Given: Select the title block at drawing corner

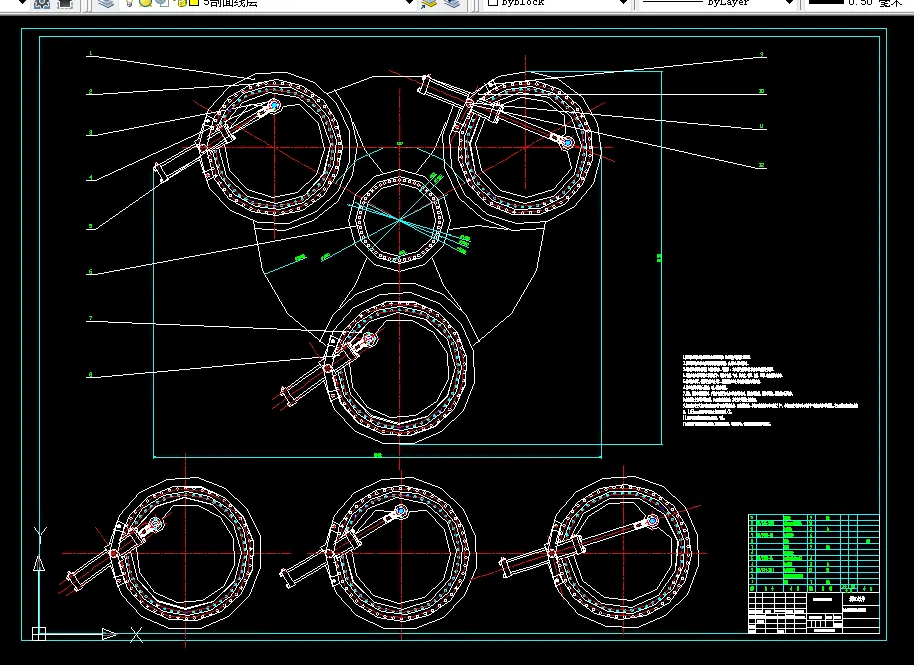Looking at the screenshot, I should [x=814, y=613].
